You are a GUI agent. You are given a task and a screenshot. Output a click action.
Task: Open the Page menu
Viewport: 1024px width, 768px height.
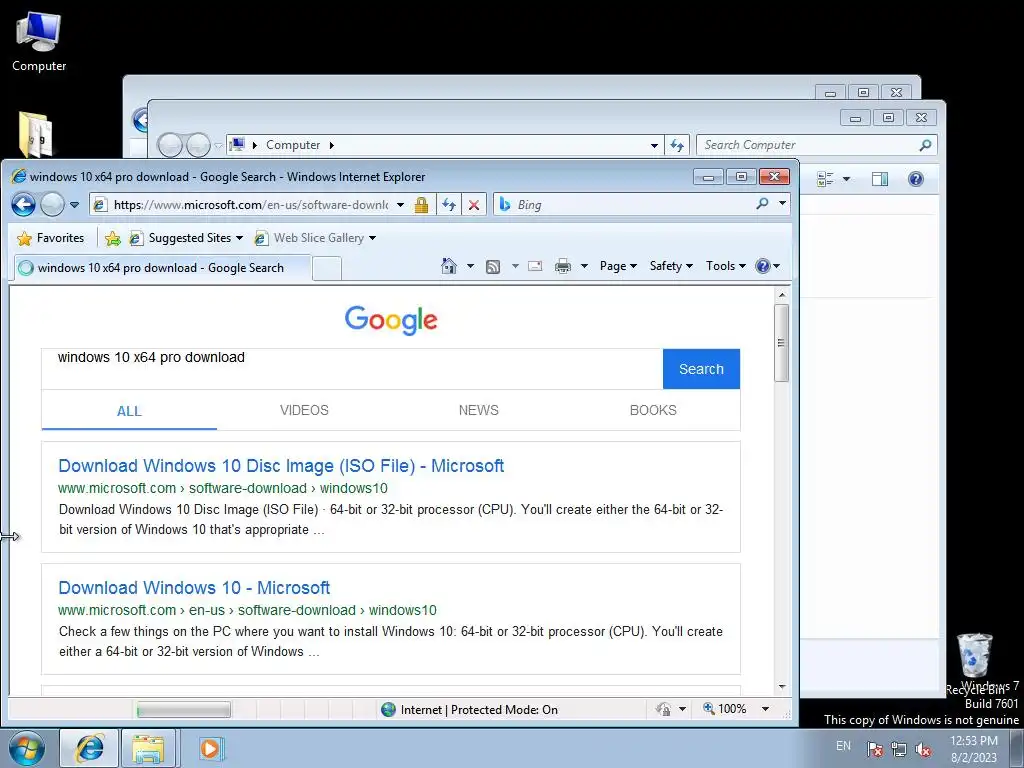pyautogui.click(x=618, y=266)
